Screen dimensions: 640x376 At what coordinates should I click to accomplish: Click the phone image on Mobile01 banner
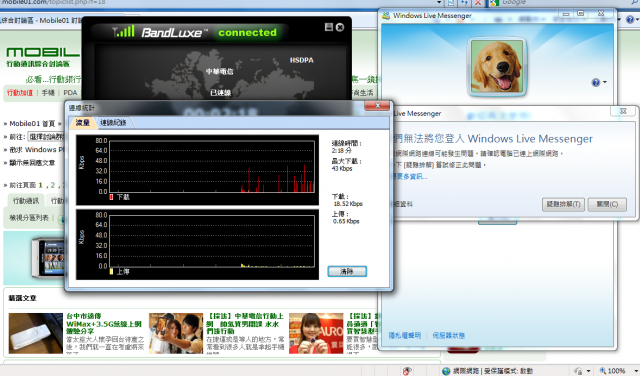48,258
